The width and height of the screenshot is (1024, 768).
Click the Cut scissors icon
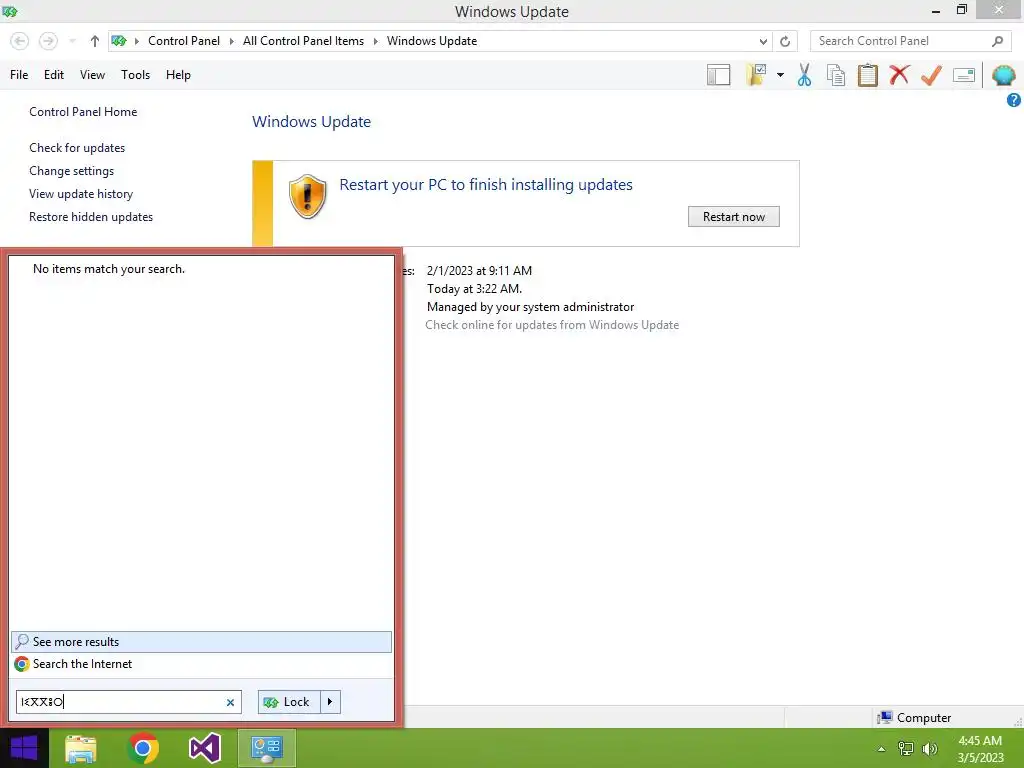pos(805,75)
